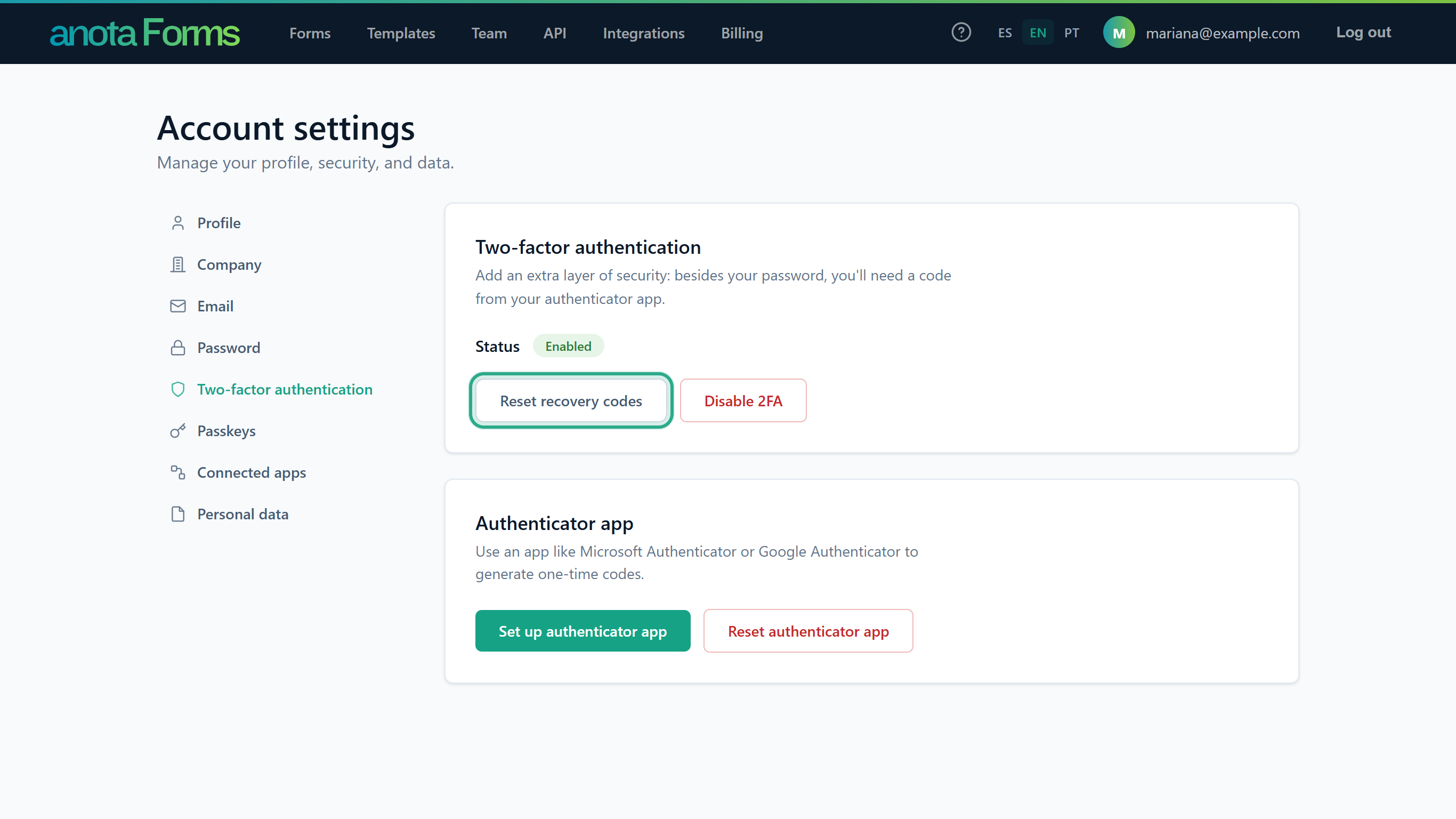Open the Templates menu item
Viewport: 1456px width, 819px height.
point(401,34)
